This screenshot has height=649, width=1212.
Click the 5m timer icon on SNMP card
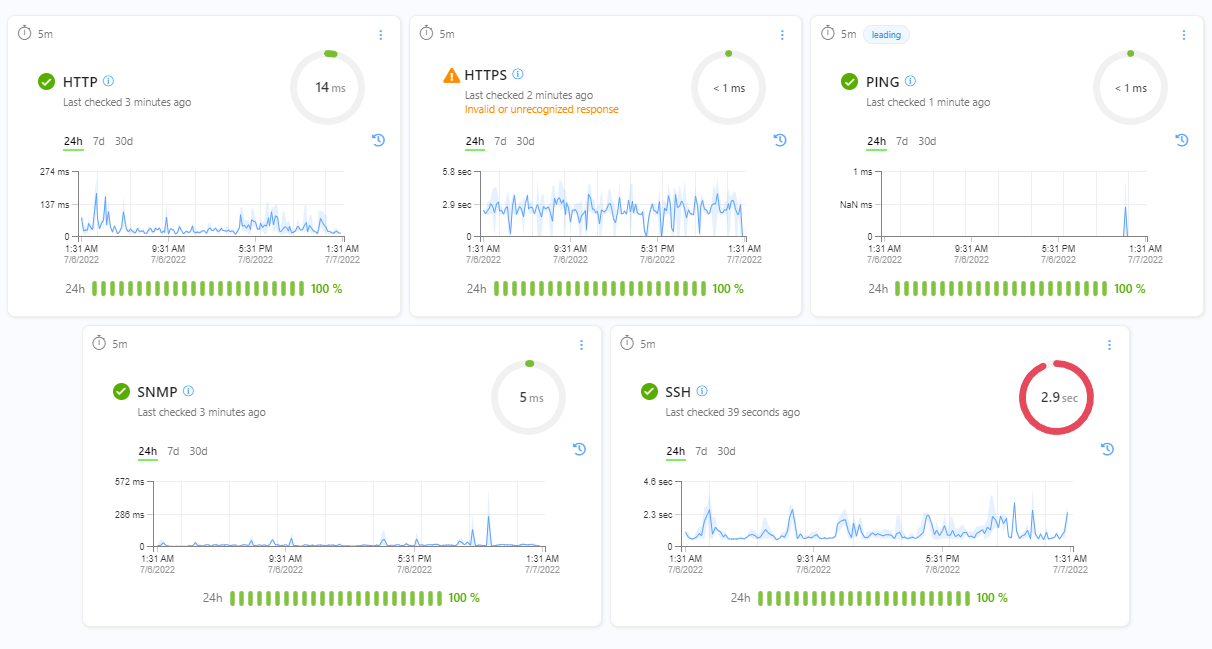pos(99,343)
